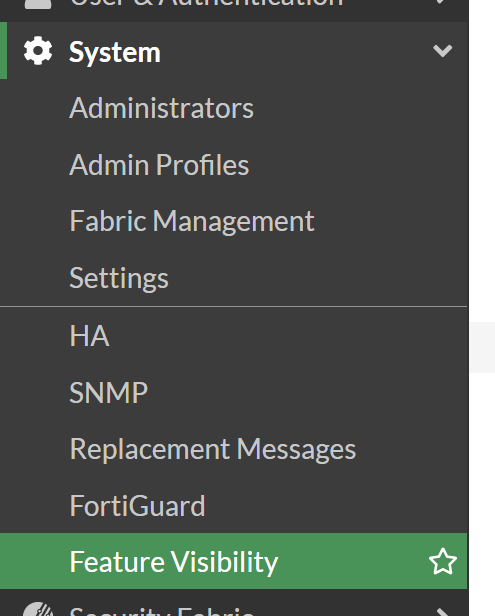Click the Security Fabric icon
Screen dimensions: 495x616
[x=38, y=609]
